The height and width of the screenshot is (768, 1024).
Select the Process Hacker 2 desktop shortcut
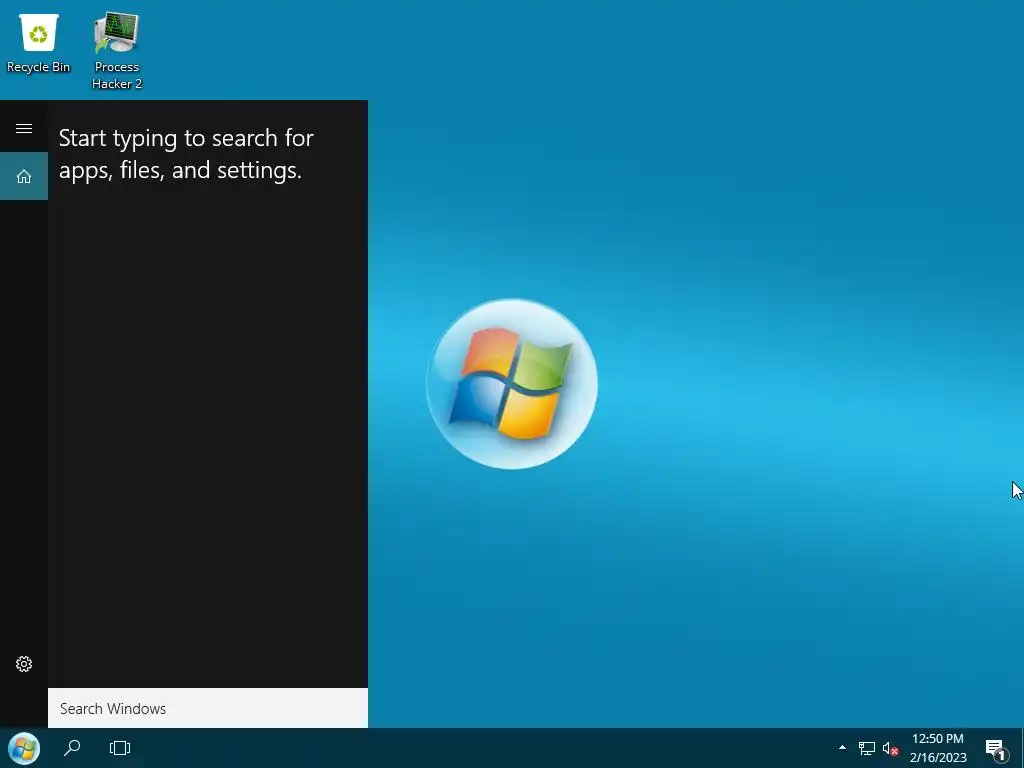(116, 51)
